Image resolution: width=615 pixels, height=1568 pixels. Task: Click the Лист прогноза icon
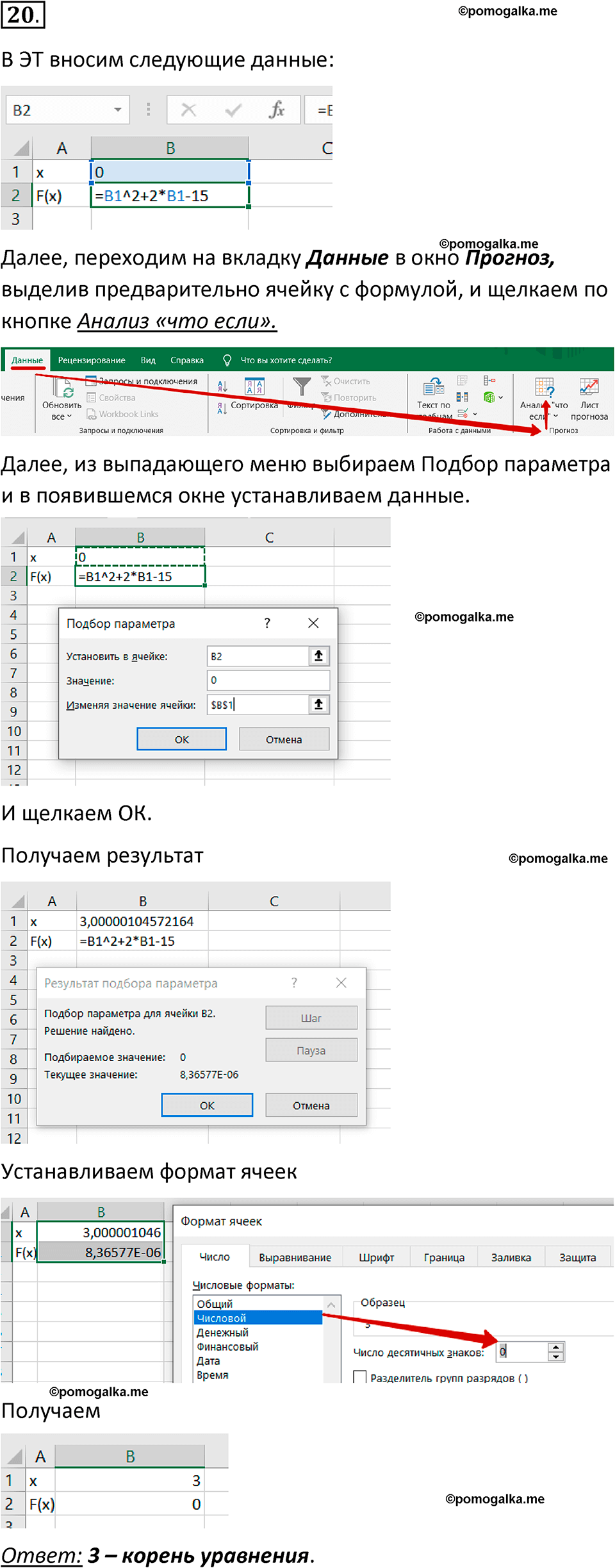(589, 386)
